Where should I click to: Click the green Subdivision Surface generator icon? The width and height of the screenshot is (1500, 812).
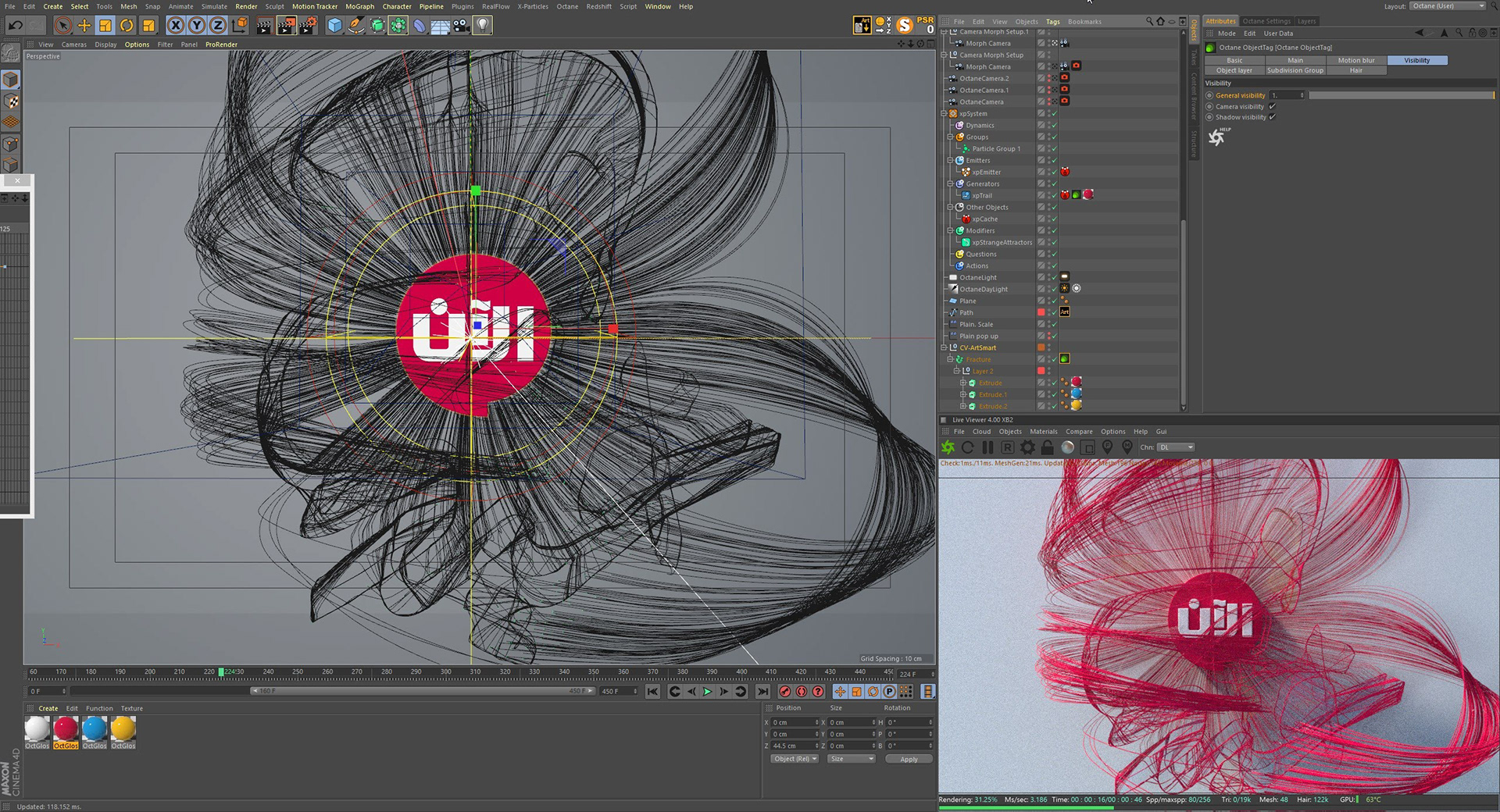click(x=377, y=26)
